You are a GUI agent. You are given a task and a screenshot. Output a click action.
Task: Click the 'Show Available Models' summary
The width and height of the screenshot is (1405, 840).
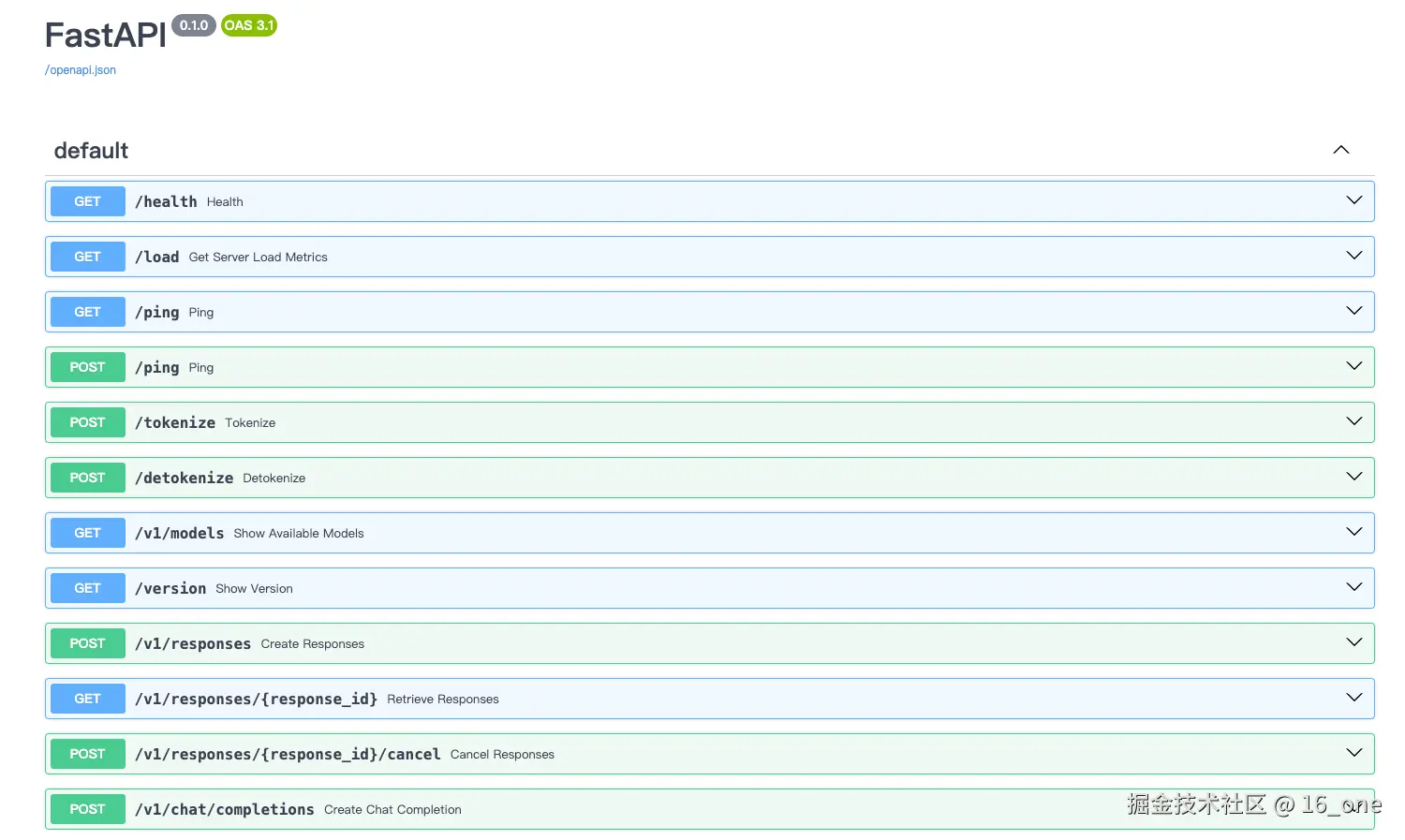tap(299, 534)
